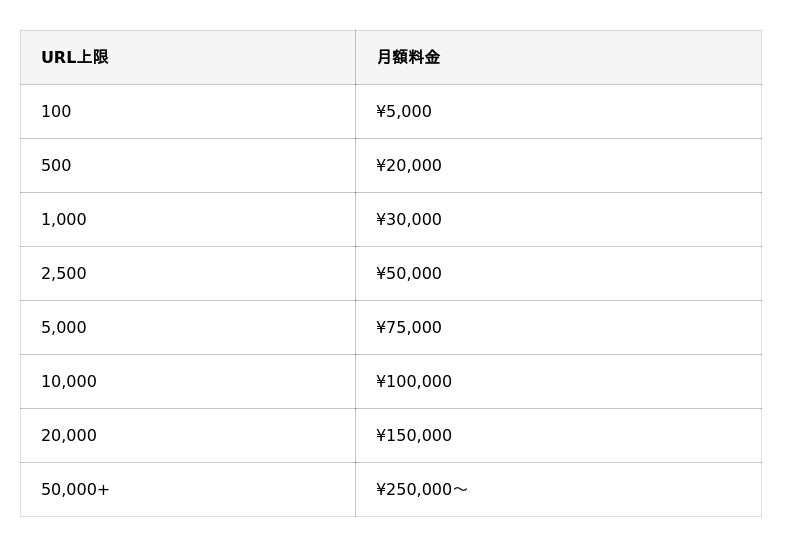
Task: Click the ¥150,000 price cell
Action: pyautogui.click(x=414, y=436)
